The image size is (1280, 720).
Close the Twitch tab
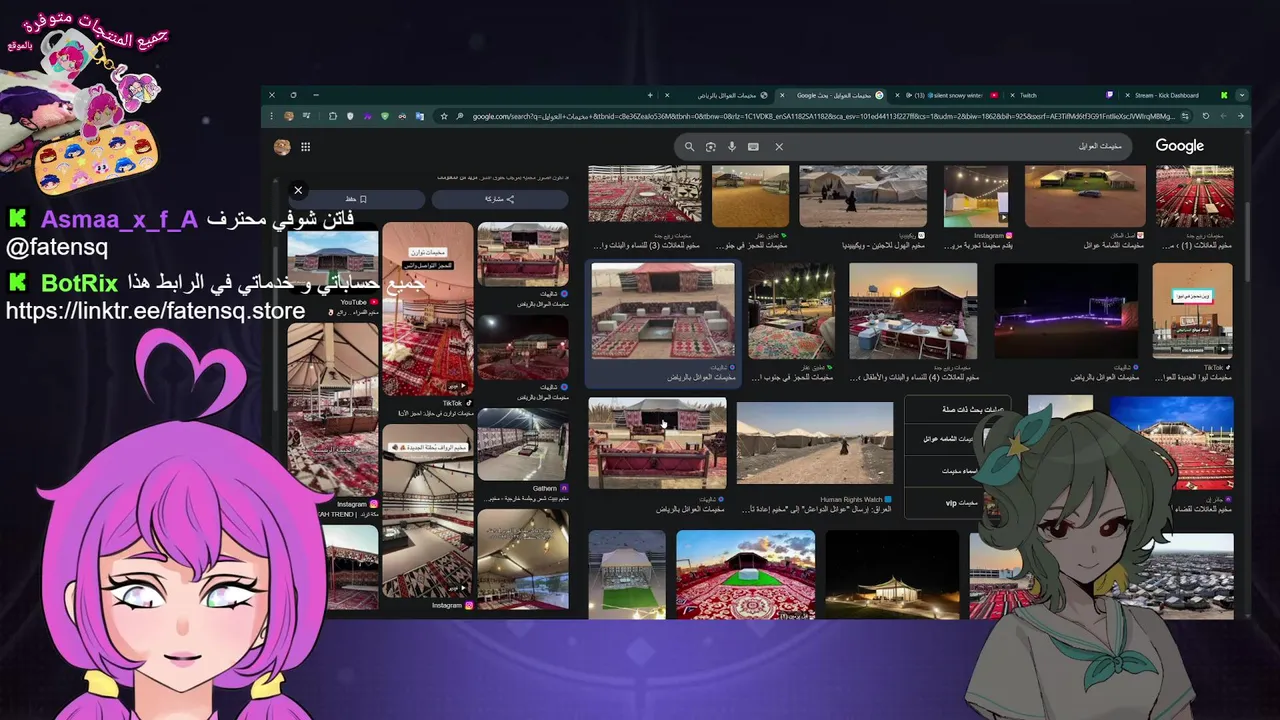(x=1012, y=95)
